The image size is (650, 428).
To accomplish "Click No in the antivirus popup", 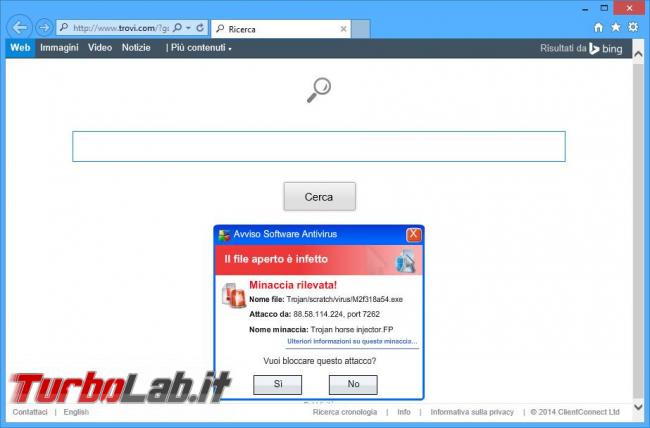I will [353, 384].
